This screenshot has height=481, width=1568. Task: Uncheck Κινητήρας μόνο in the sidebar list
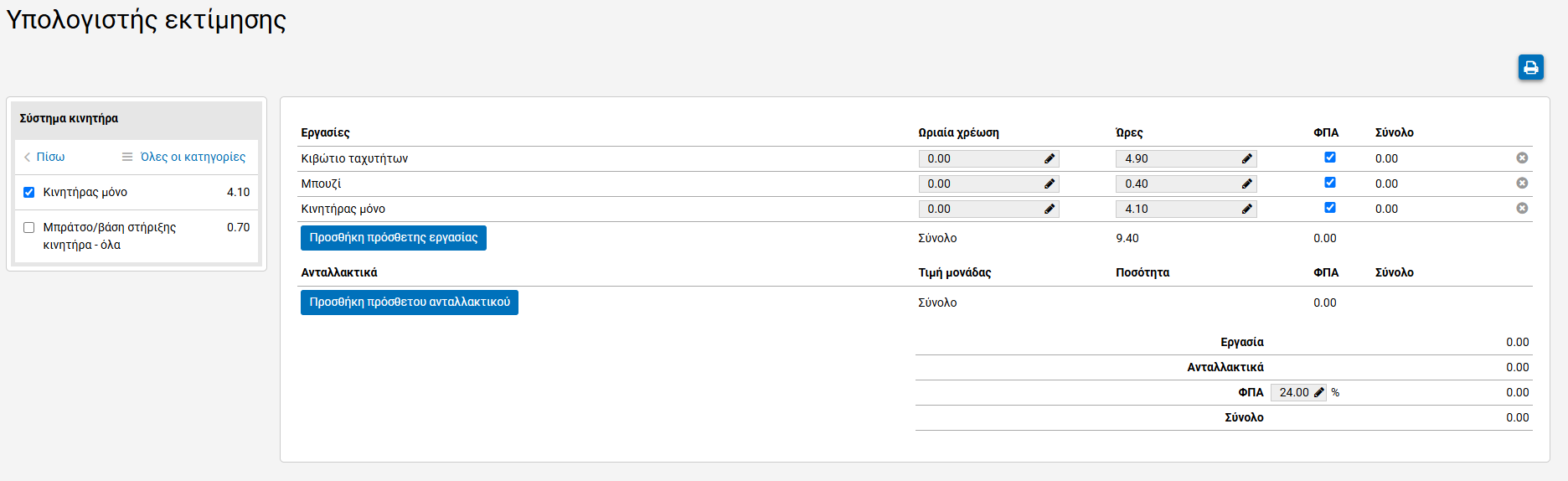(x=29, y=193)
